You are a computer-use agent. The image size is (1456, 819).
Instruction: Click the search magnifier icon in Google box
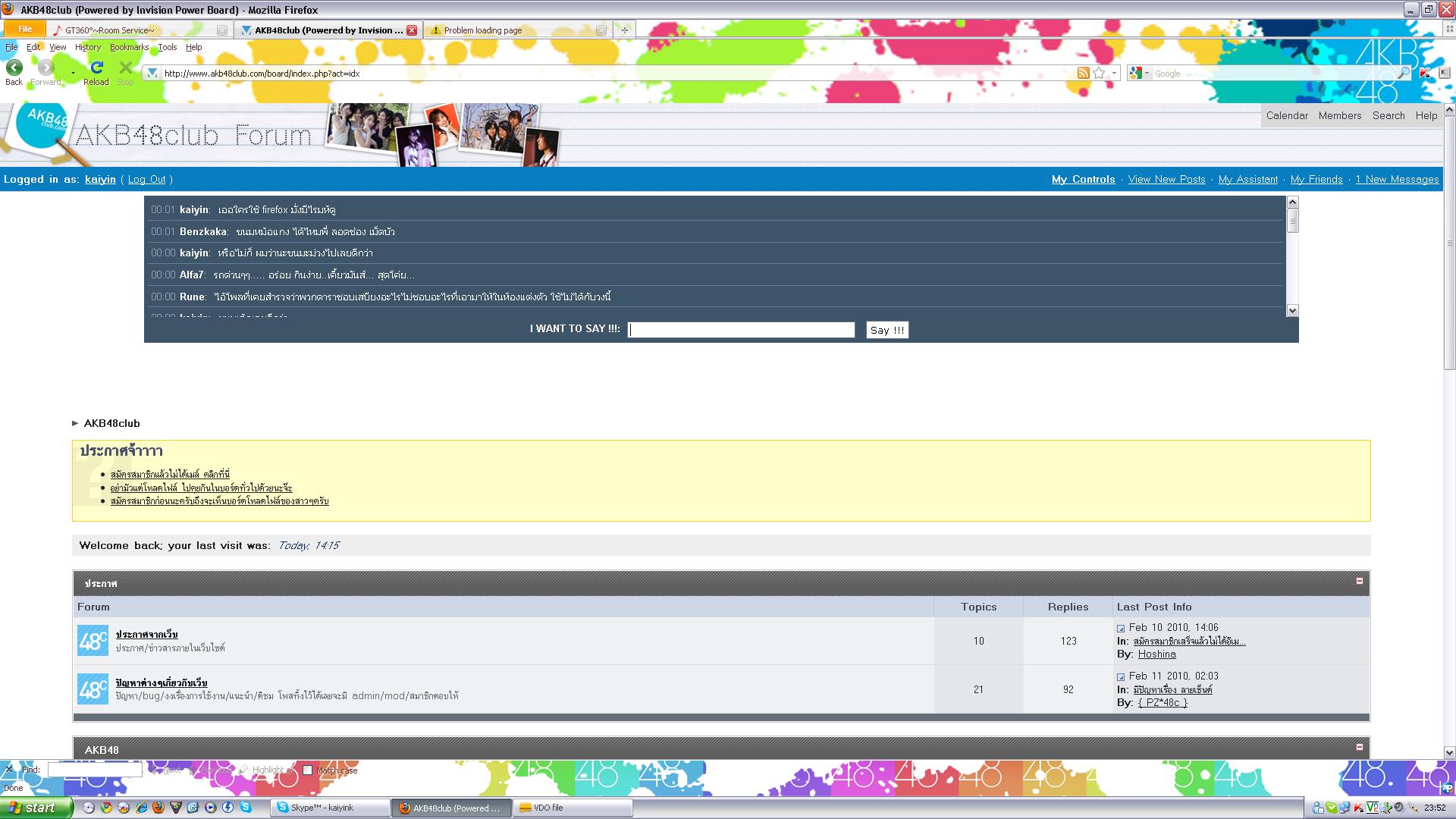click(1404, 74)
